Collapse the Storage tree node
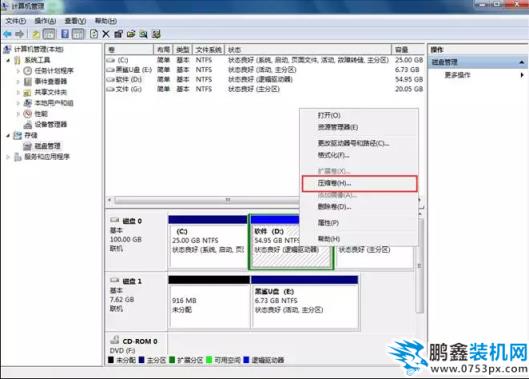 8,135
